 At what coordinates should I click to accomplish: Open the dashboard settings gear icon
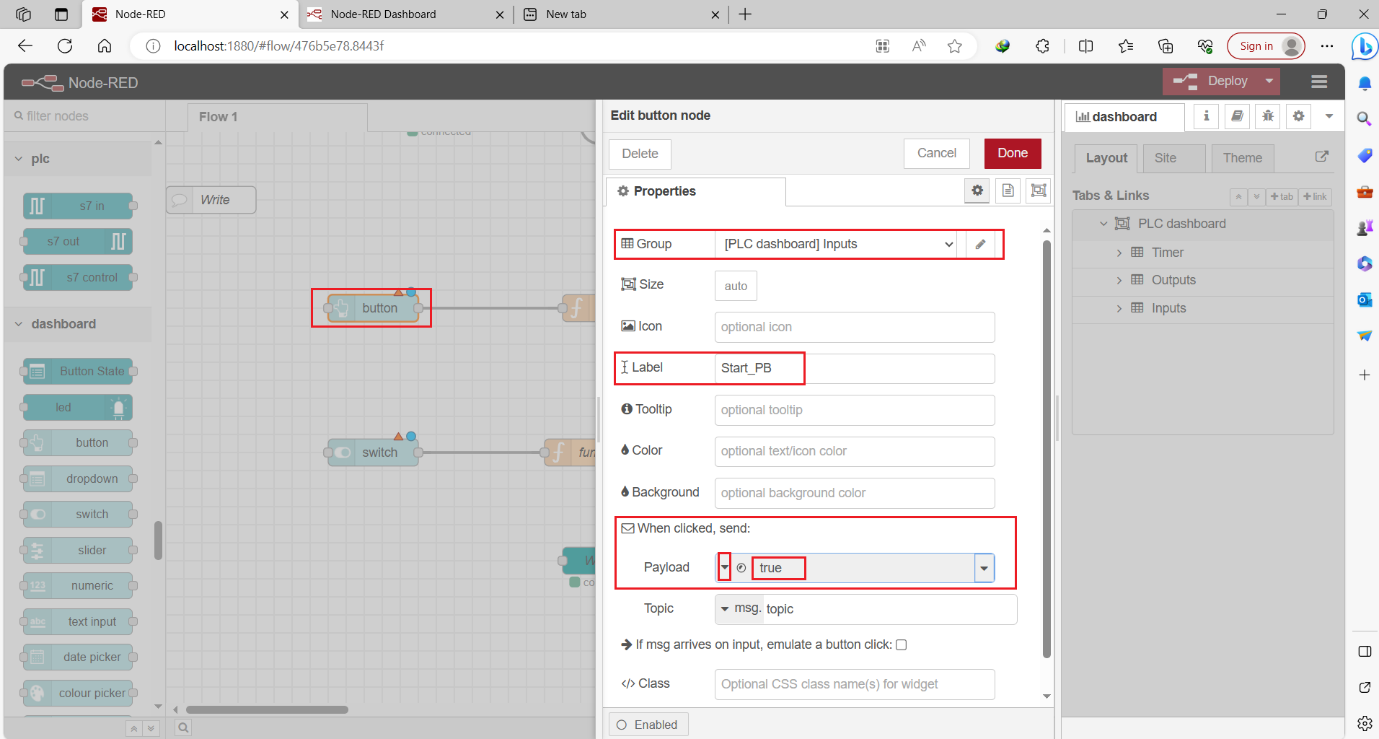(1298, 116)
